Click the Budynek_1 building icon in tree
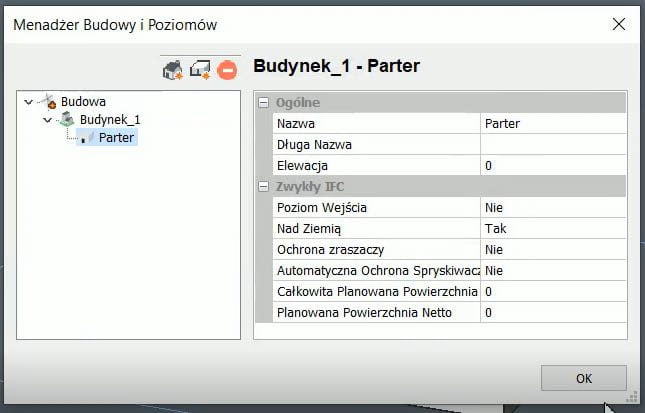Viewport: 645px width, 413px height. point(67,119)
